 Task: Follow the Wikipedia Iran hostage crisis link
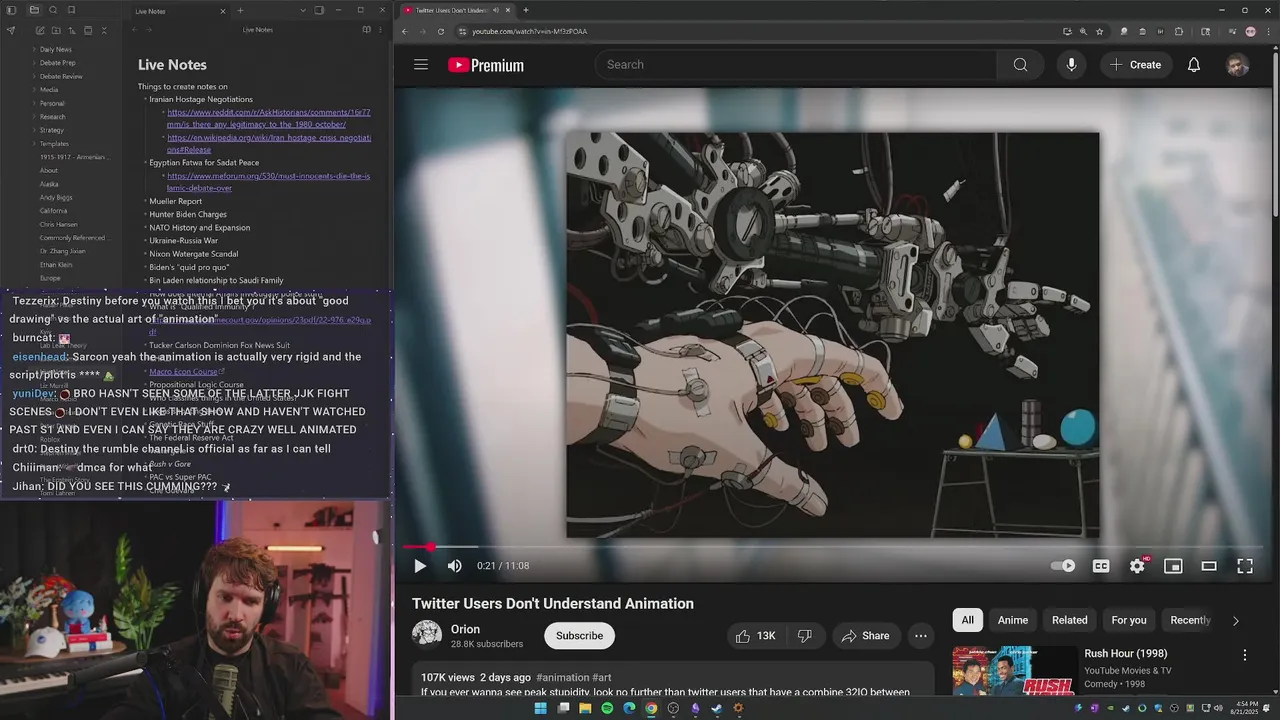(x=269, y=143)
